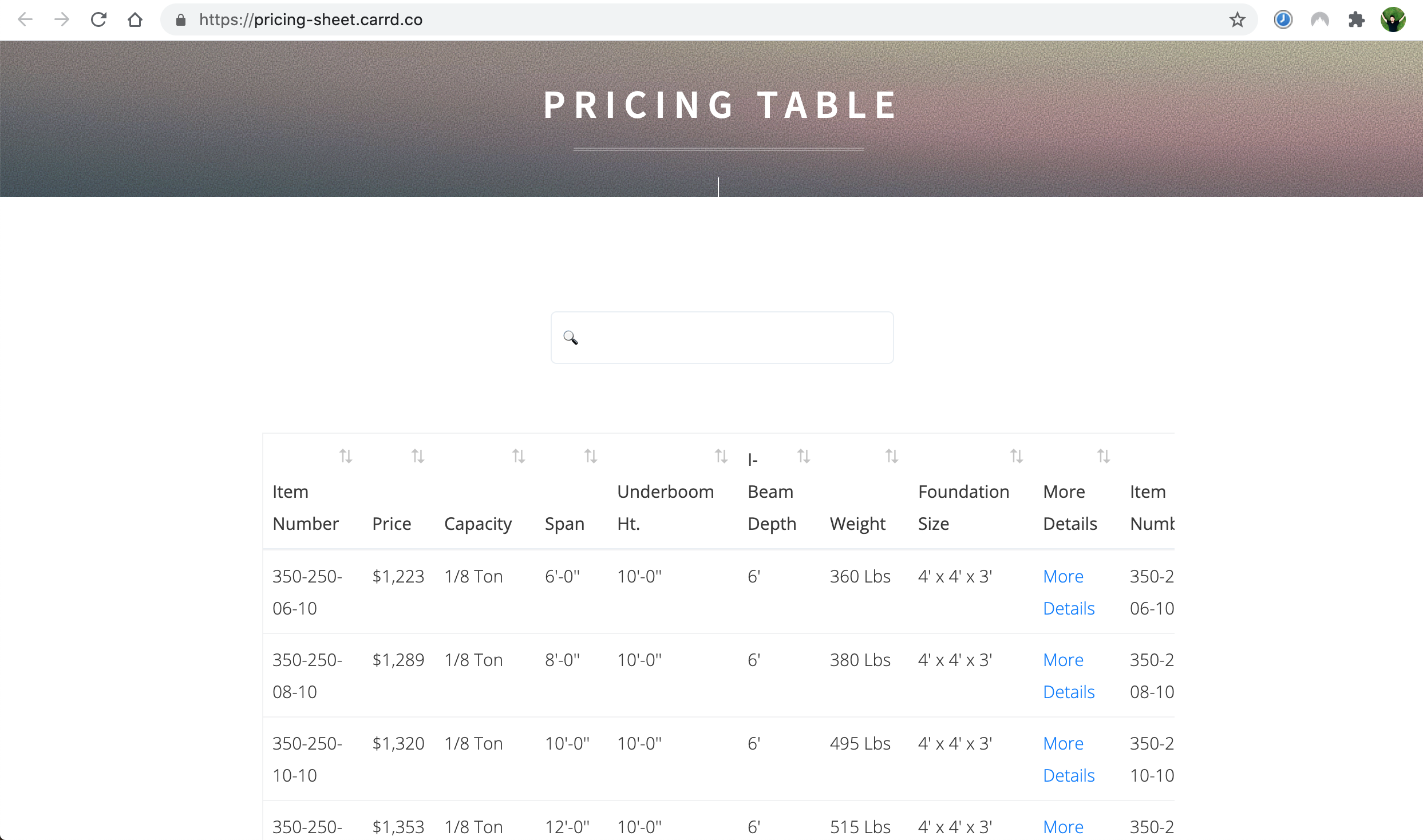Viewport: 1423px width, 840px height.
Task: Open the blue clock extension icon
Action: (1283, 20)
